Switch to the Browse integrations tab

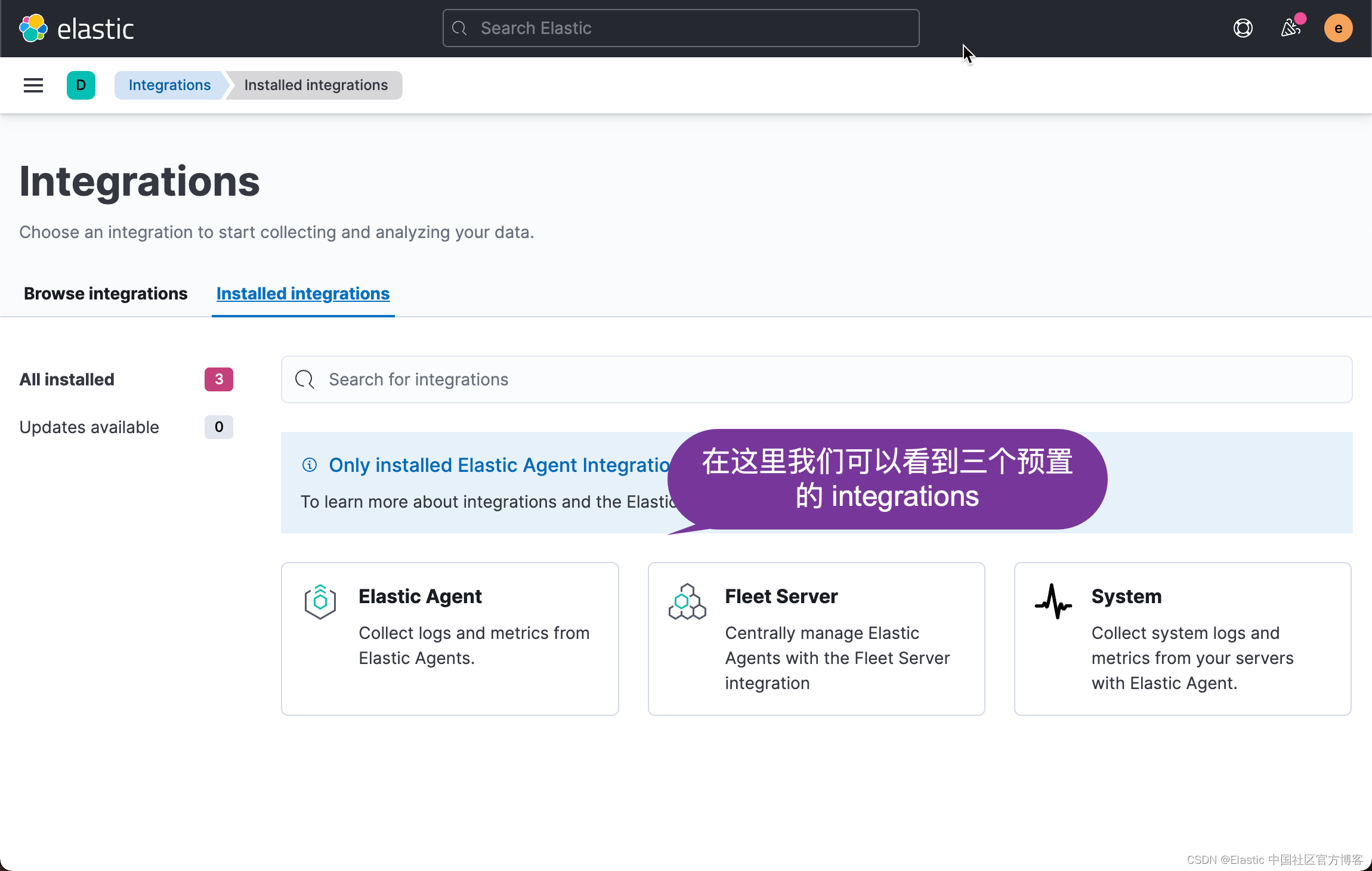pyautogui.click(x=105, y=293)
